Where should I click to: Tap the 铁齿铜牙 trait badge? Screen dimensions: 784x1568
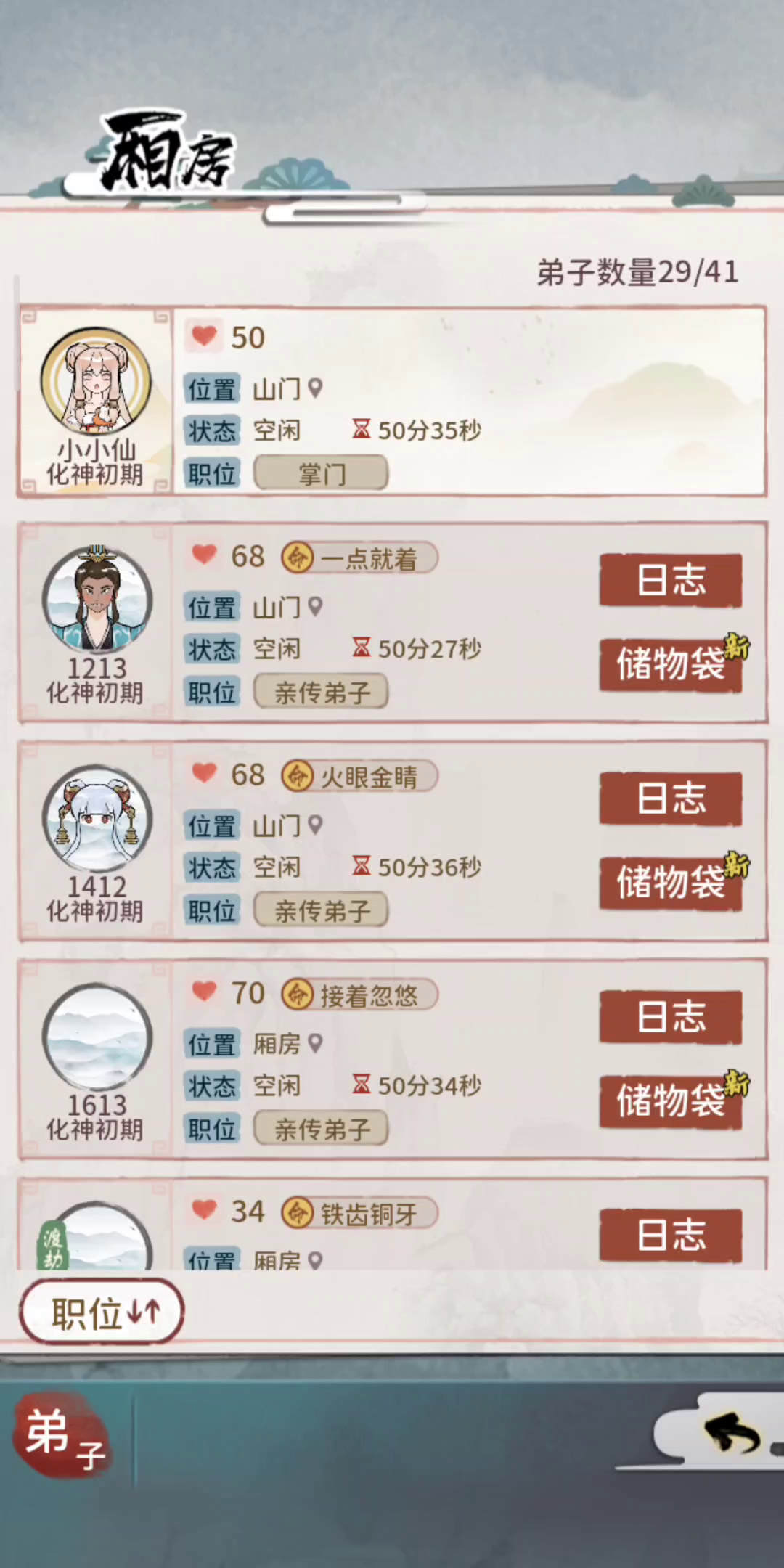click(359, 1214)
